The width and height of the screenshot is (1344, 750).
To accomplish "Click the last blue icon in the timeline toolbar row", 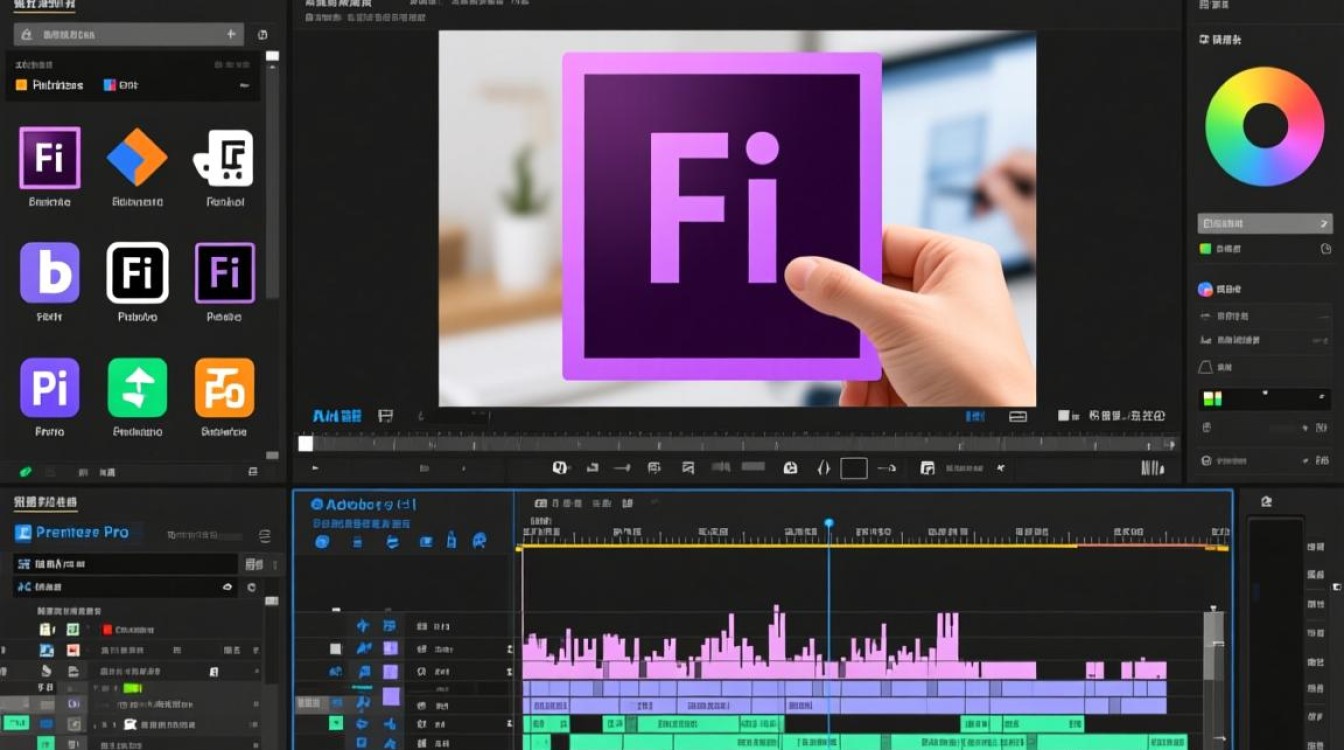I will [x=479, y=541].
